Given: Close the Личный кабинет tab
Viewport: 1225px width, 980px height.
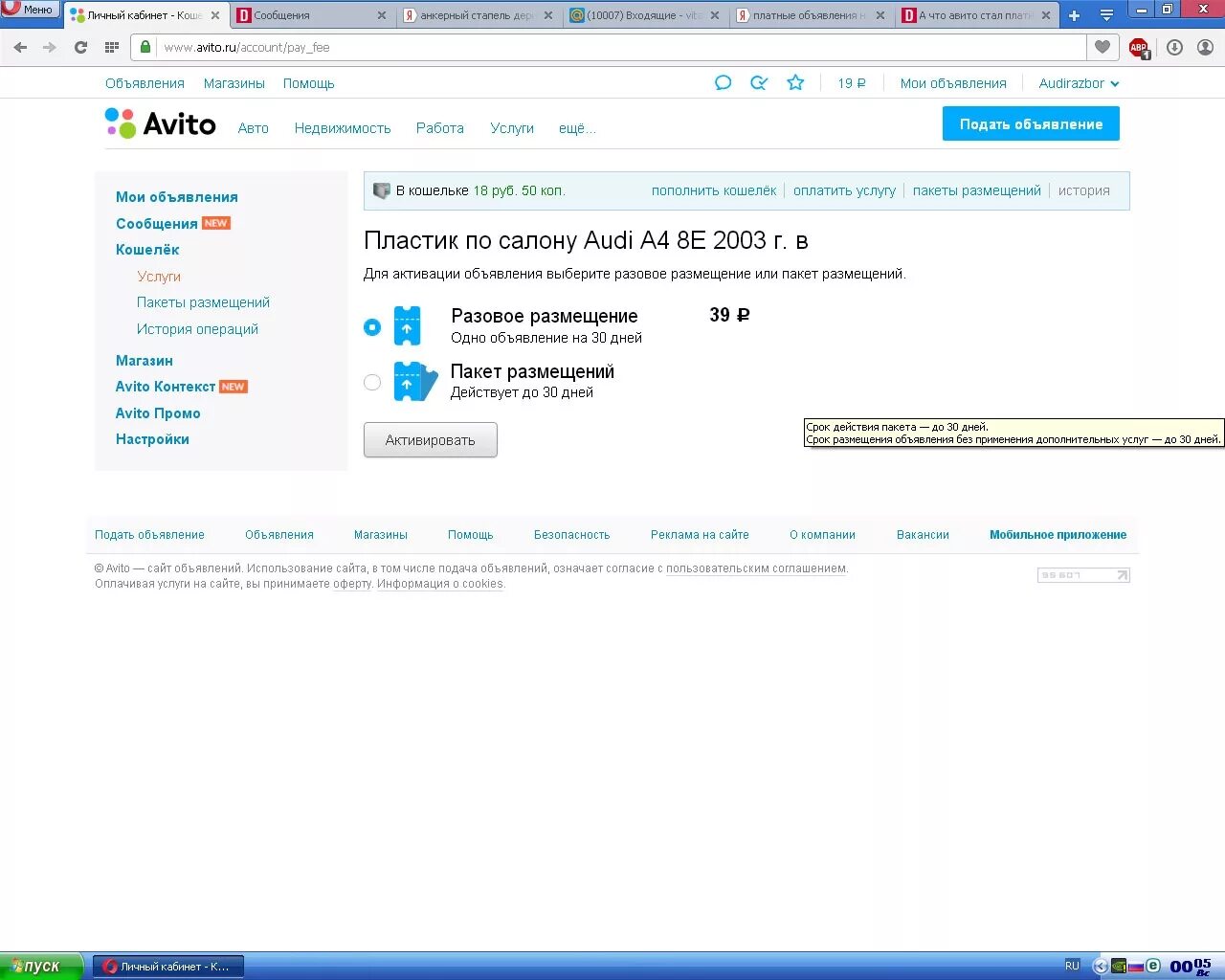Looking at the screenshot, I should (x=215, y=15).
